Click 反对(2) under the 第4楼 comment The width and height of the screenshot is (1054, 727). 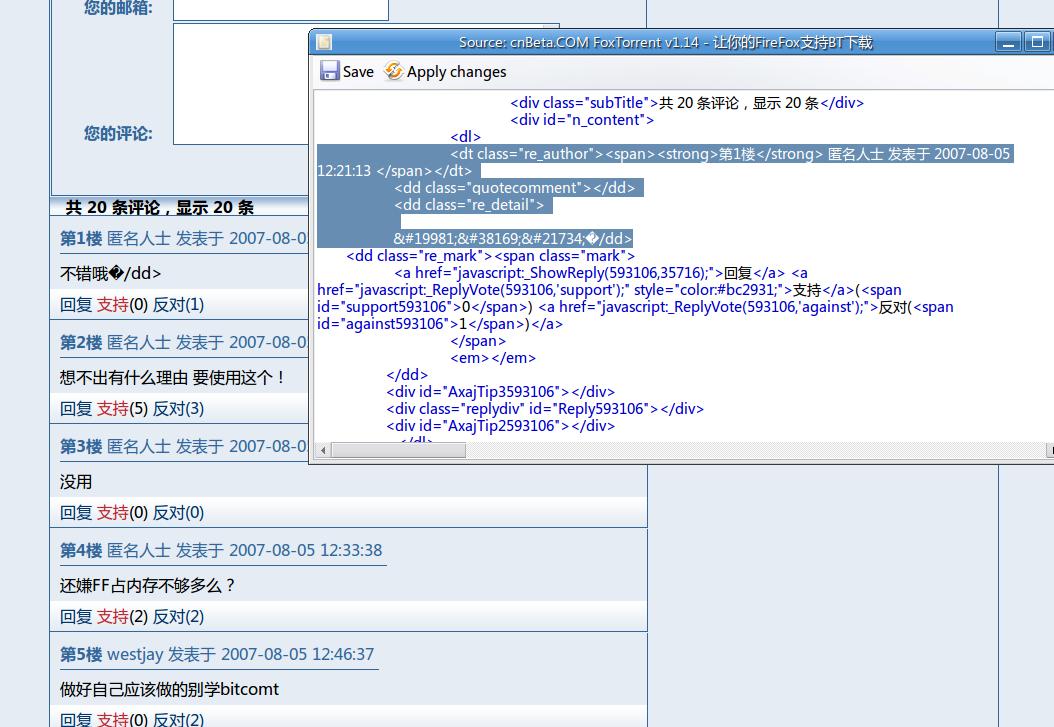pyautogui.click(x=178, y=617)
